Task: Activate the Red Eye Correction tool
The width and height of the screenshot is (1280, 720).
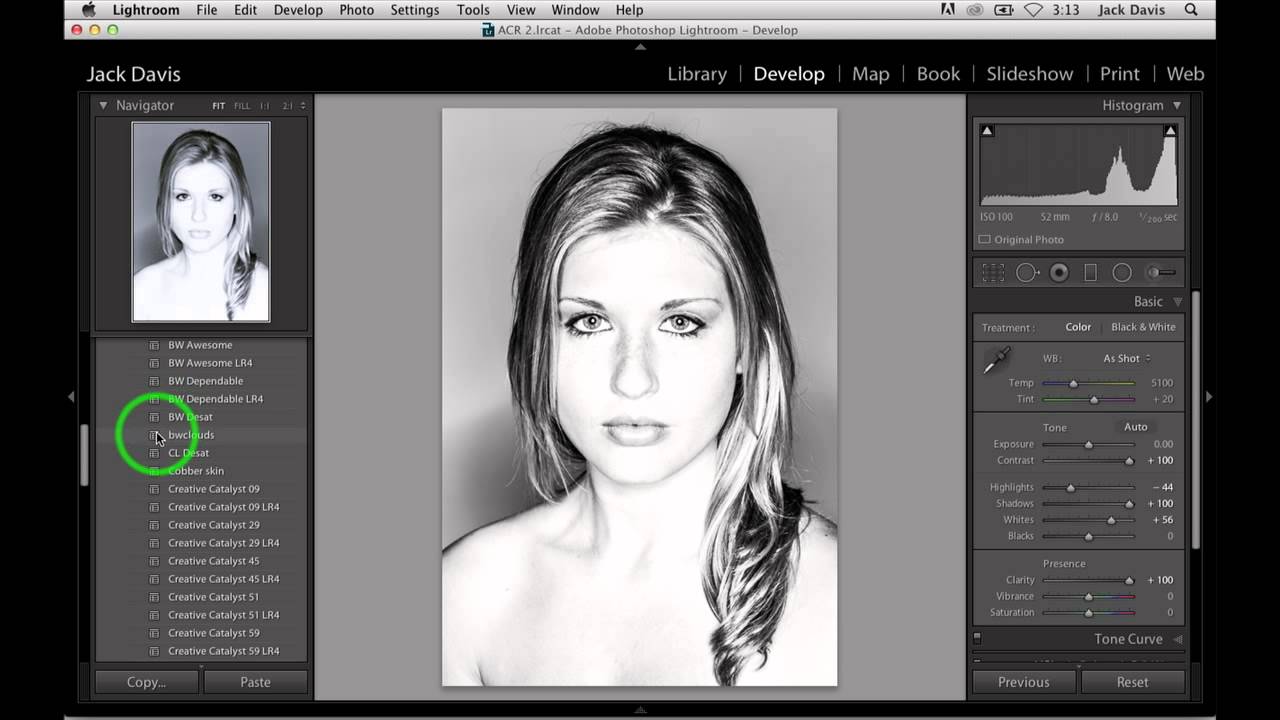Action: click(x=1059, y=273)
